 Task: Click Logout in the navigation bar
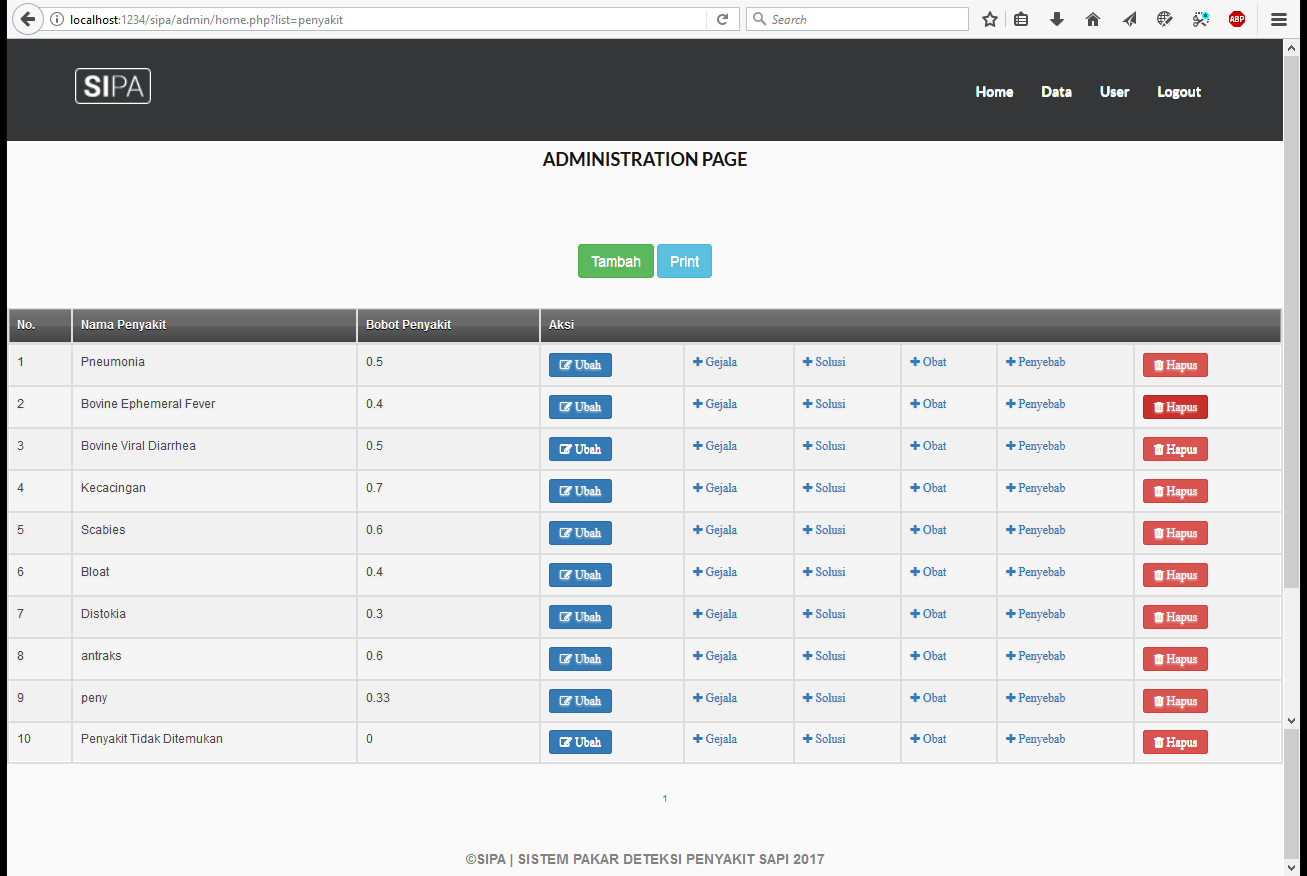[x=1179, y=92]
